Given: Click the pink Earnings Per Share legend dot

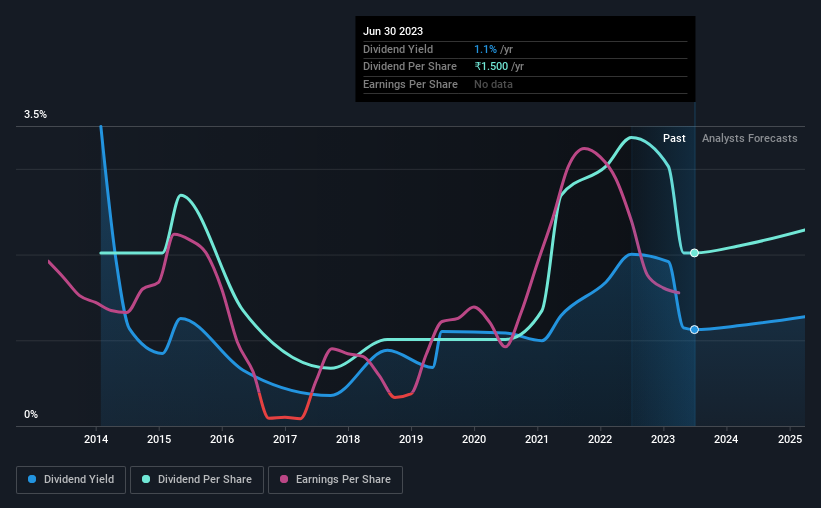Looking at the screenshot, I should click(x=284, y=479).
